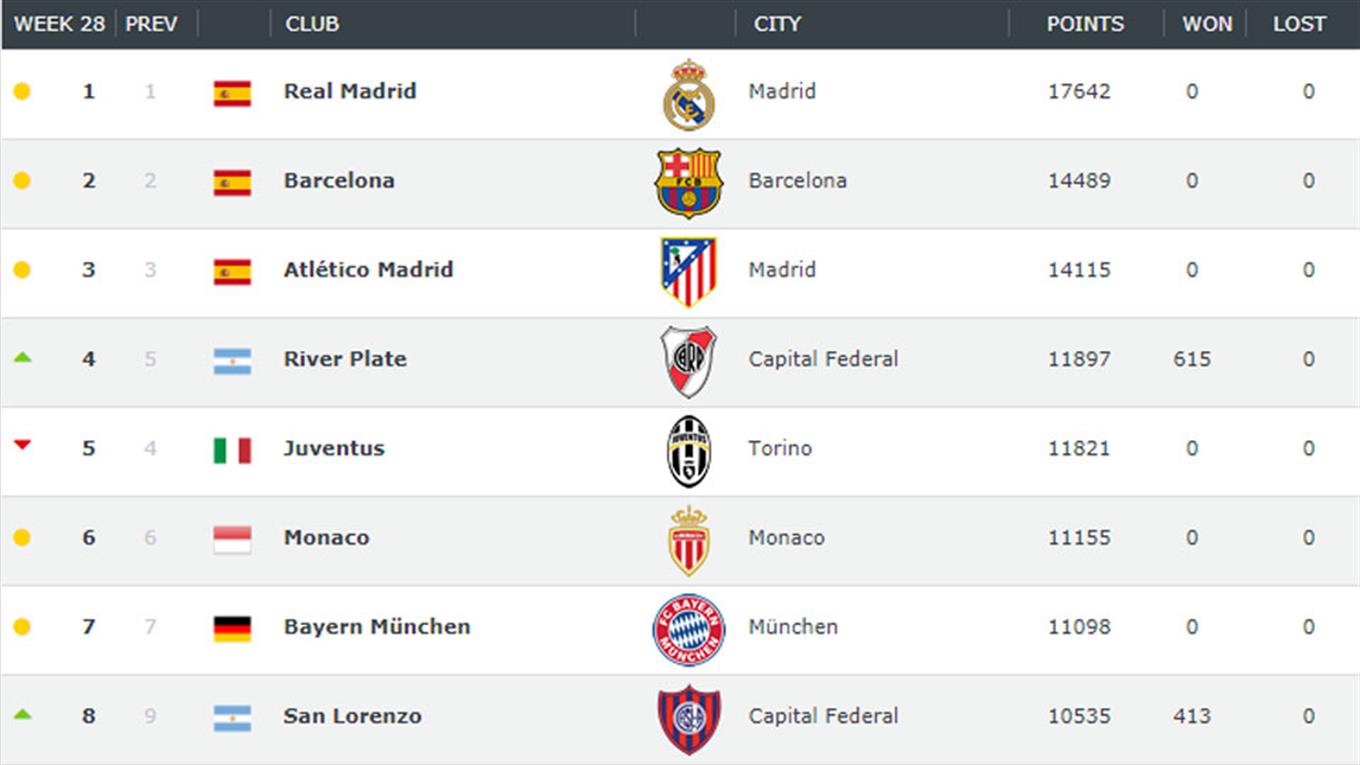This screenshot has width=1360, height=765.
Task: Click the Bayern München logo
Action: (x=688, y=629)
